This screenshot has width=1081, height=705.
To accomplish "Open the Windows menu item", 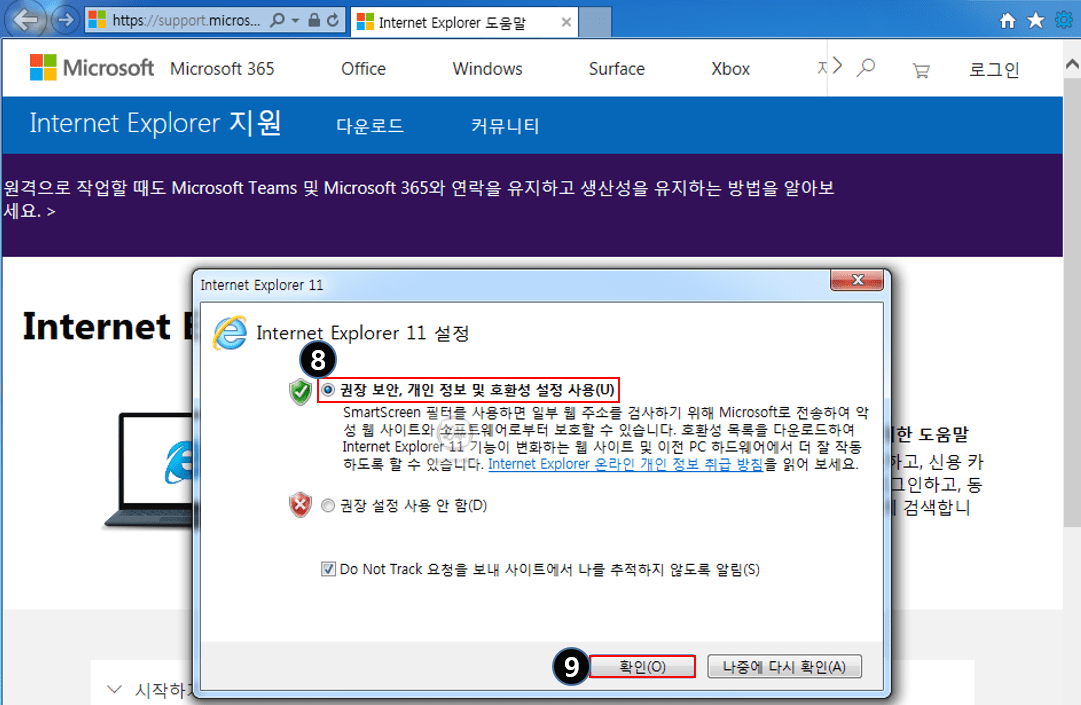I will pyautogui.click(x=487, y=69).
